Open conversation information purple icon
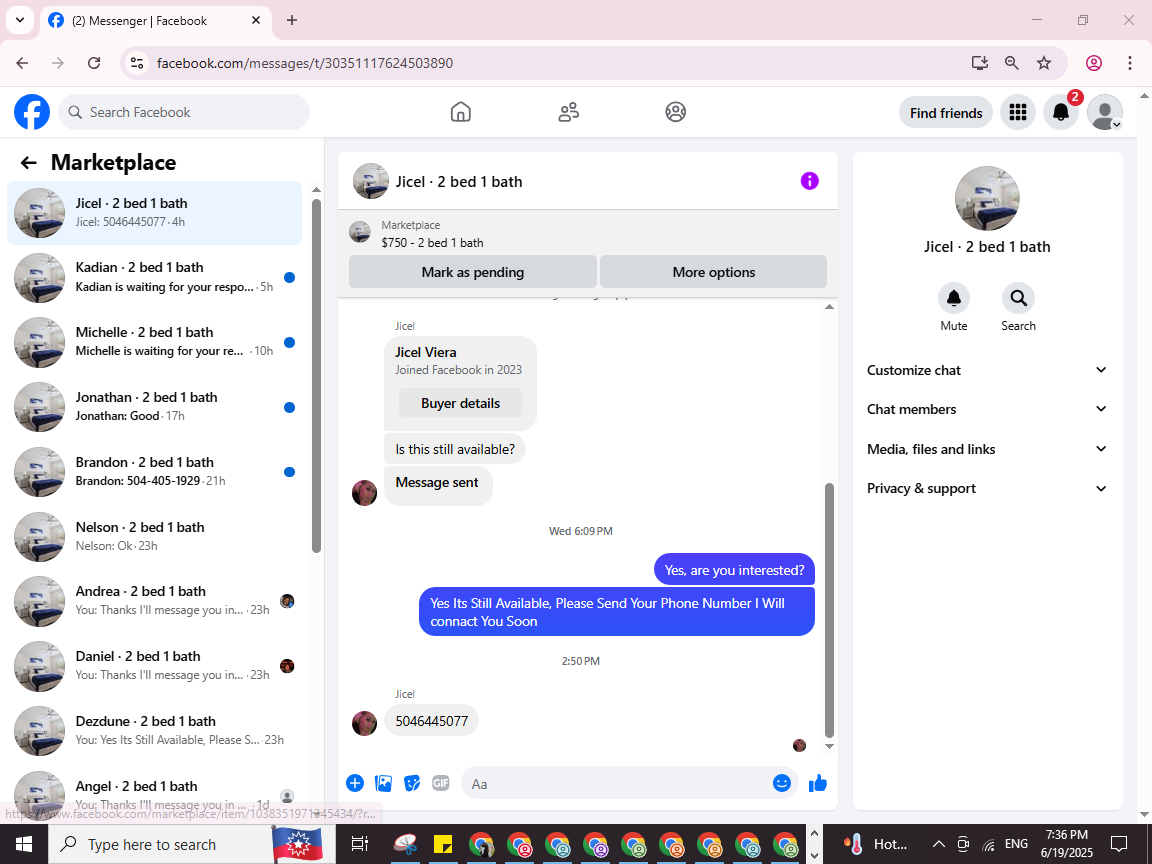The height and width of the screenshot is (864, 1152). (x=810, y=181)
